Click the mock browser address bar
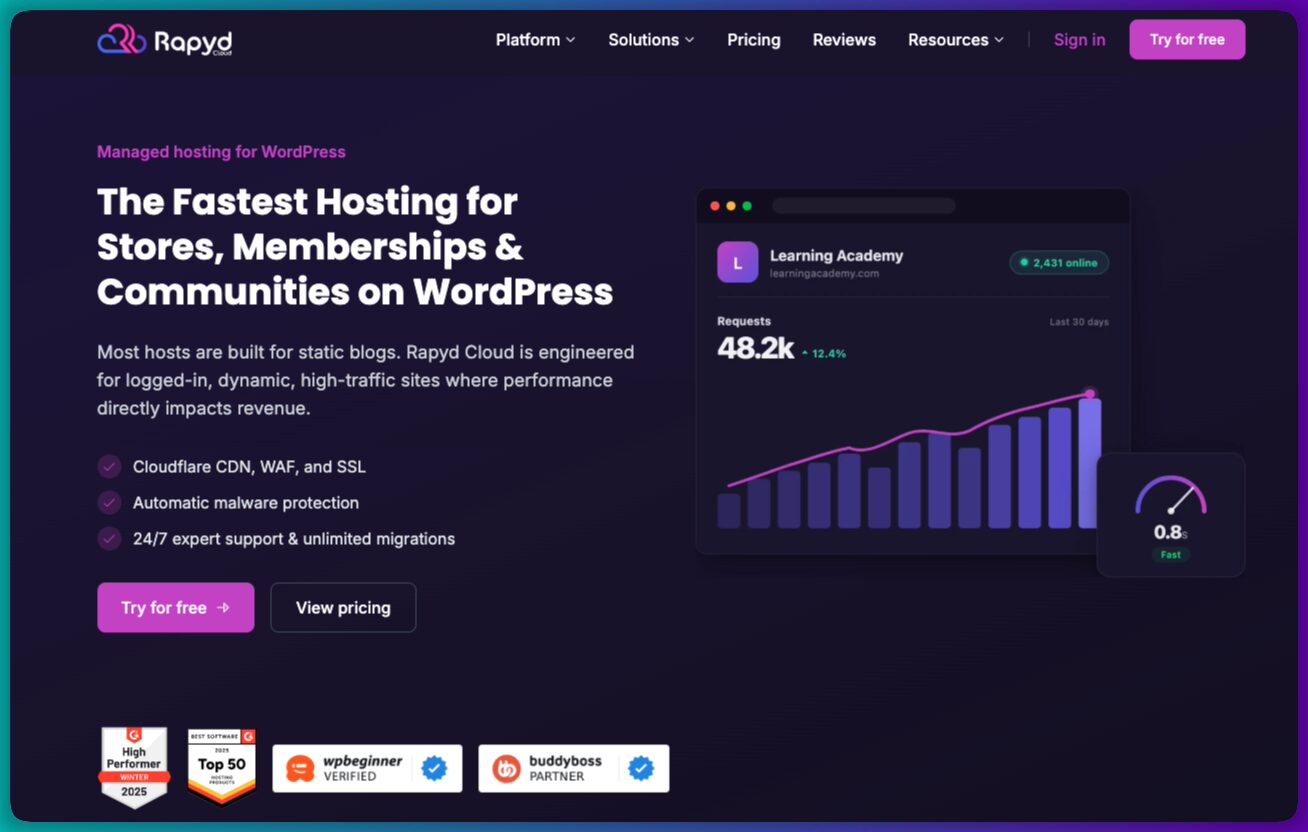The image size is (1308, 832). pyautogui.click(x=864, y=206)
